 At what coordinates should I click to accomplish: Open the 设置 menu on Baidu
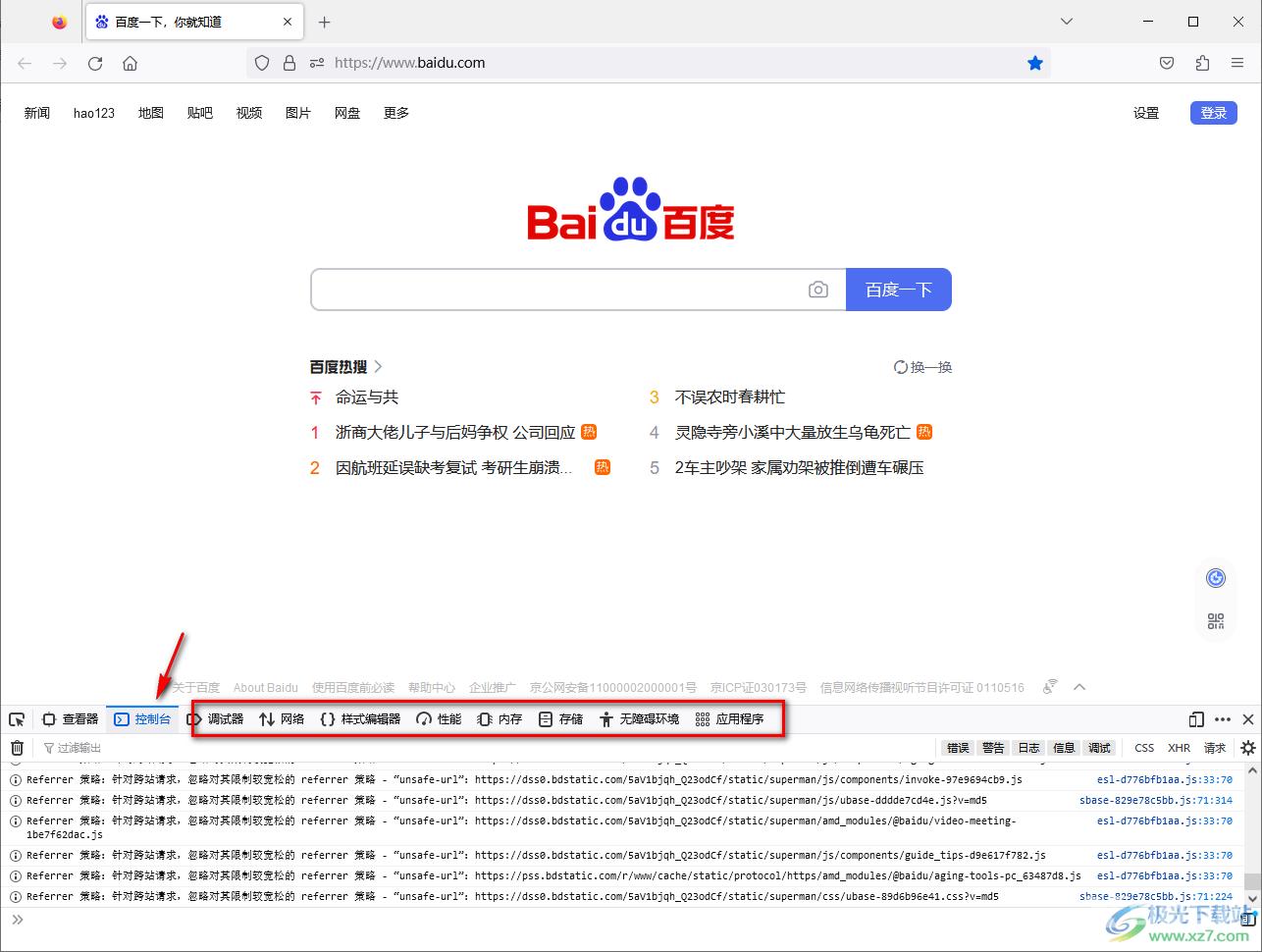click(x=1146, y=113)
